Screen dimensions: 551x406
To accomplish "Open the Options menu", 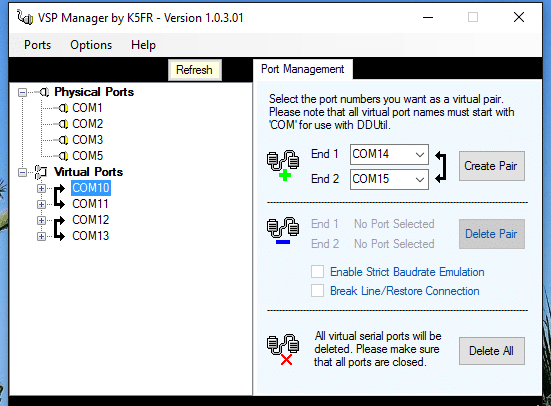I will pos(91,45).
